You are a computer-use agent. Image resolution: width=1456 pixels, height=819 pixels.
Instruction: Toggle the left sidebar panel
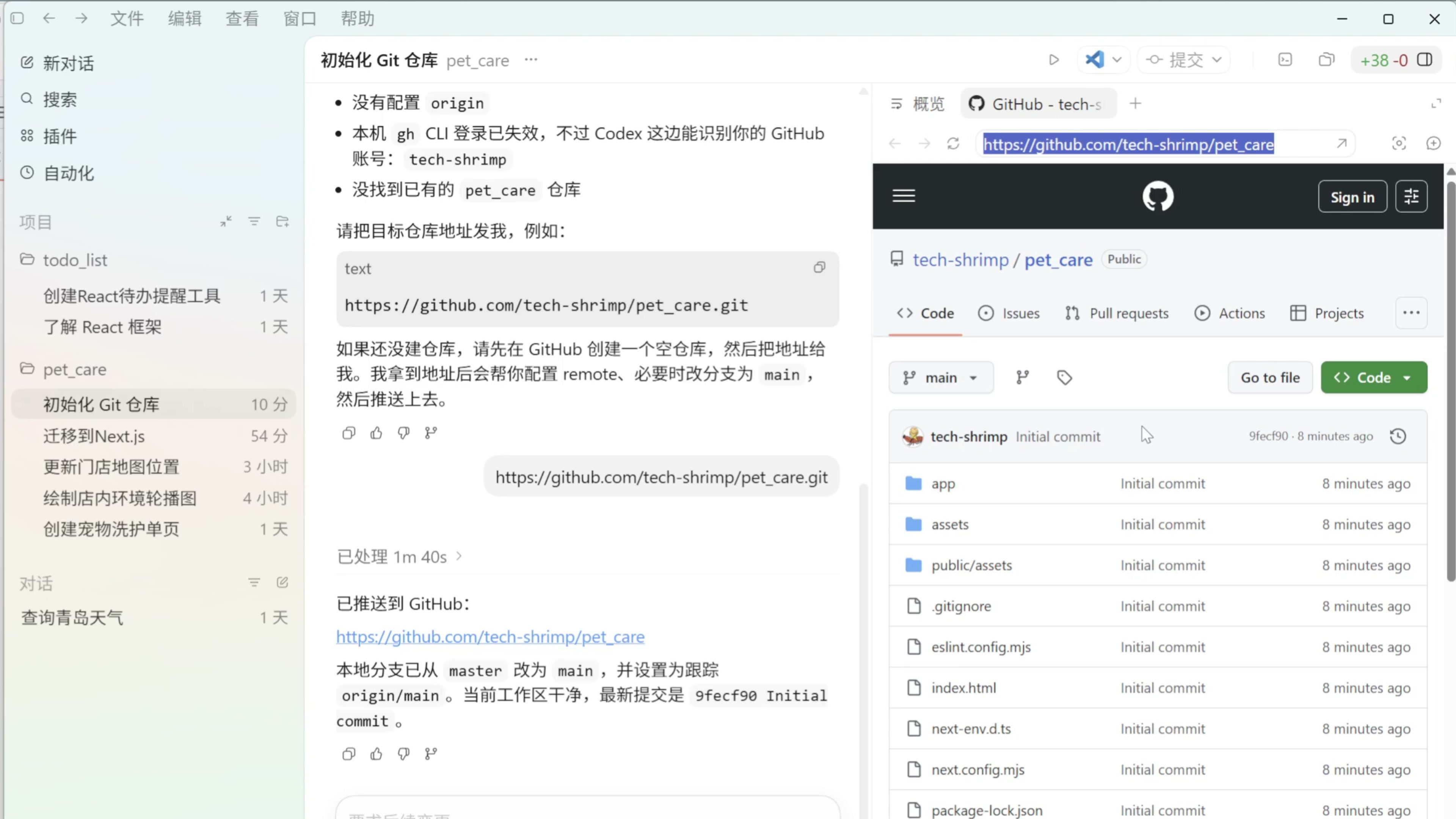point(17,19)
